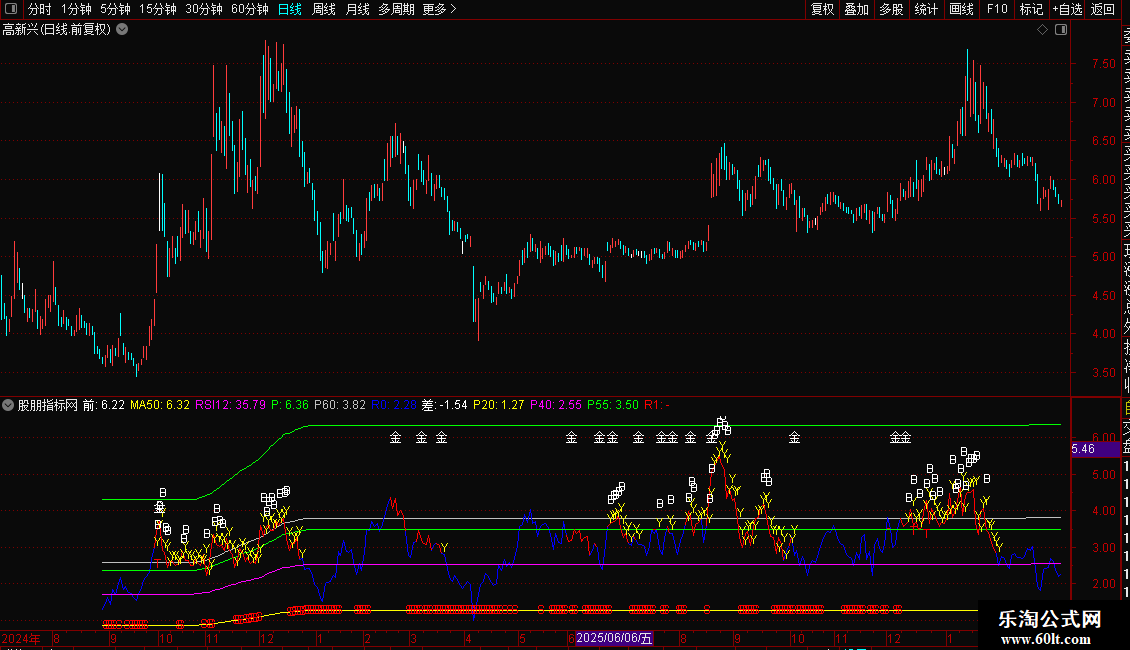Click the P60: 3.82 readout
The image size is (1130, 650).
tap(339, 405)
